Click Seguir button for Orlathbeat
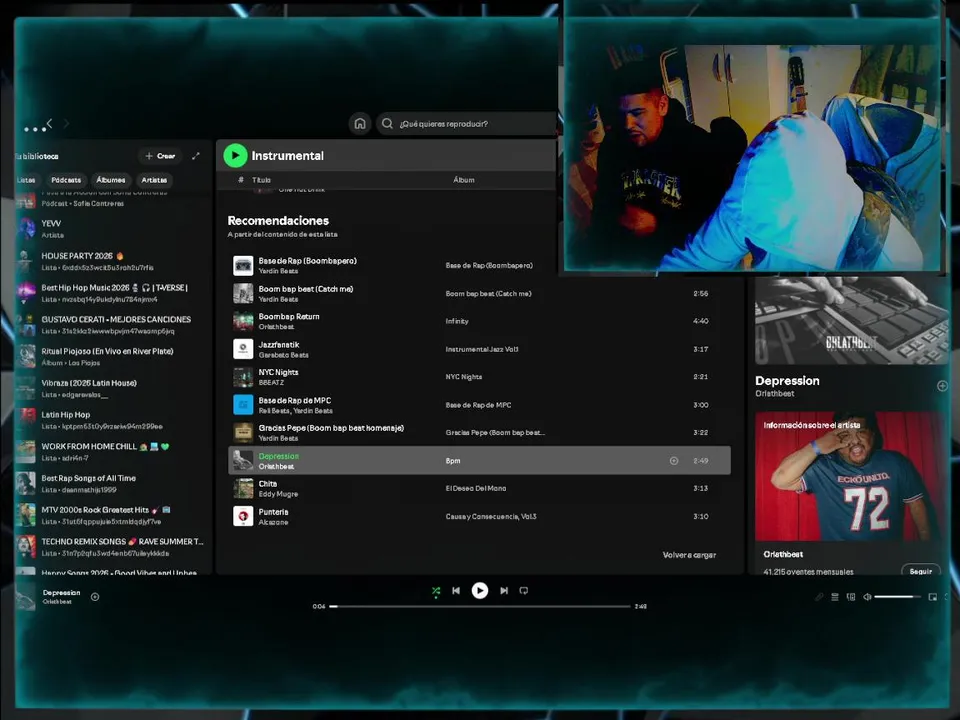 point(920,571)
